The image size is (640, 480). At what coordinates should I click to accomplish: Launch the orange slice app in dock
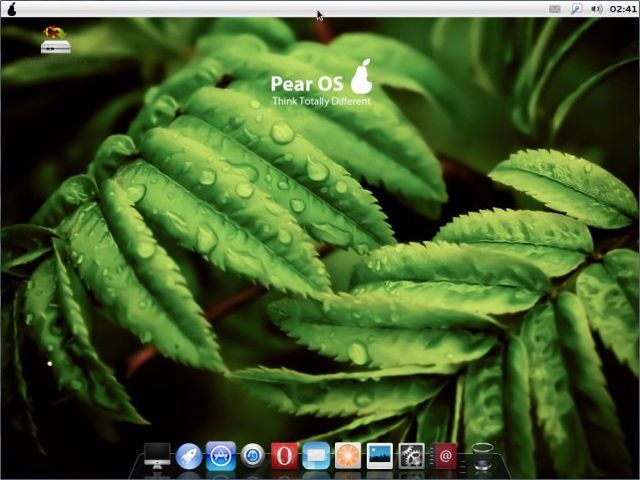coord(348,457)
